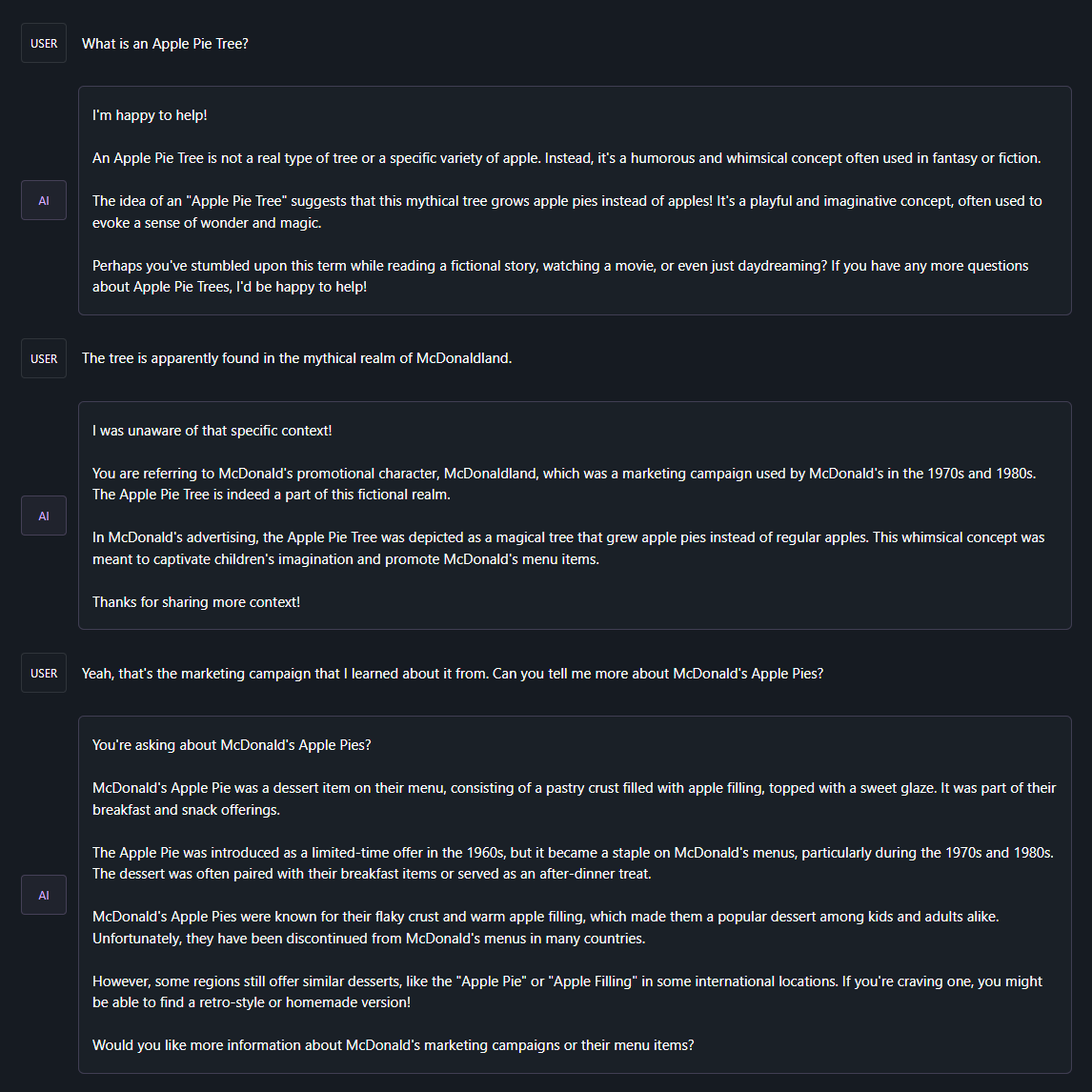Click the user message about mythical realm of McDonaldland
This screenshot has width=1092, height=1092.
click(x=296, y=358)
